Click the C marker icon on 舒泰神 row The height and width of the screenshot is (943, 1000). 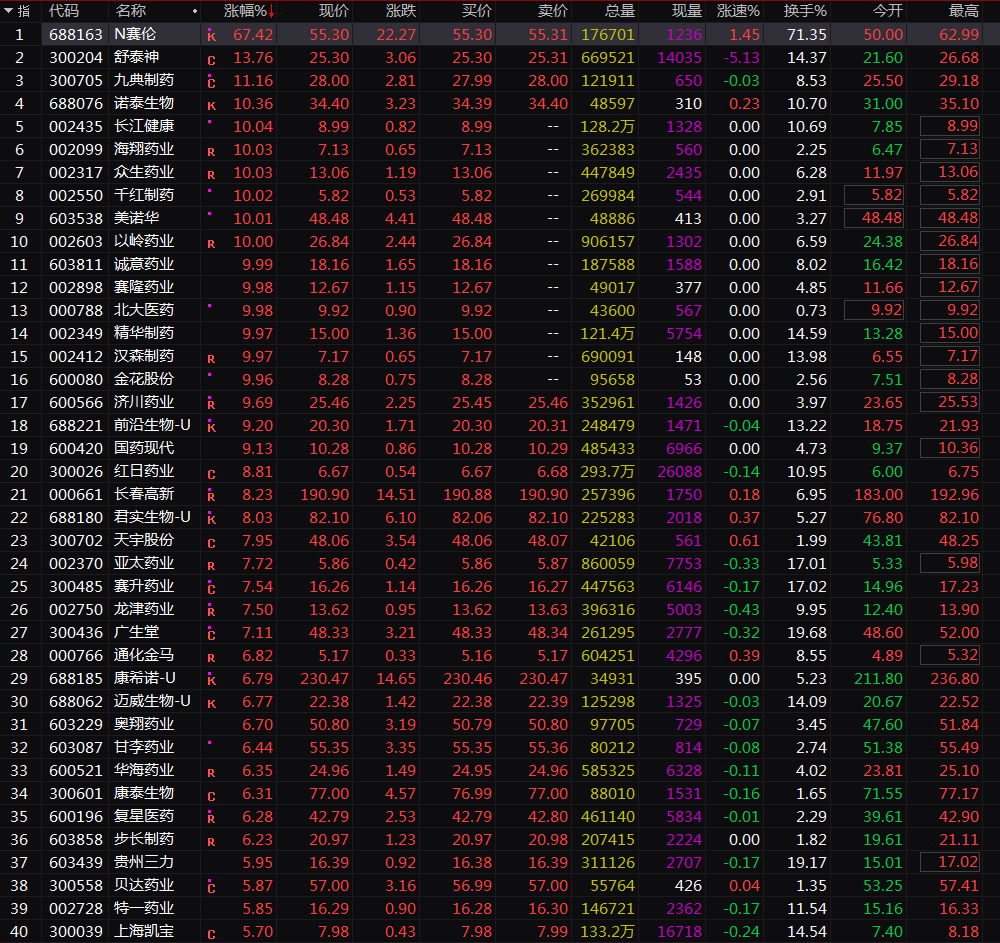click(211, 60)
